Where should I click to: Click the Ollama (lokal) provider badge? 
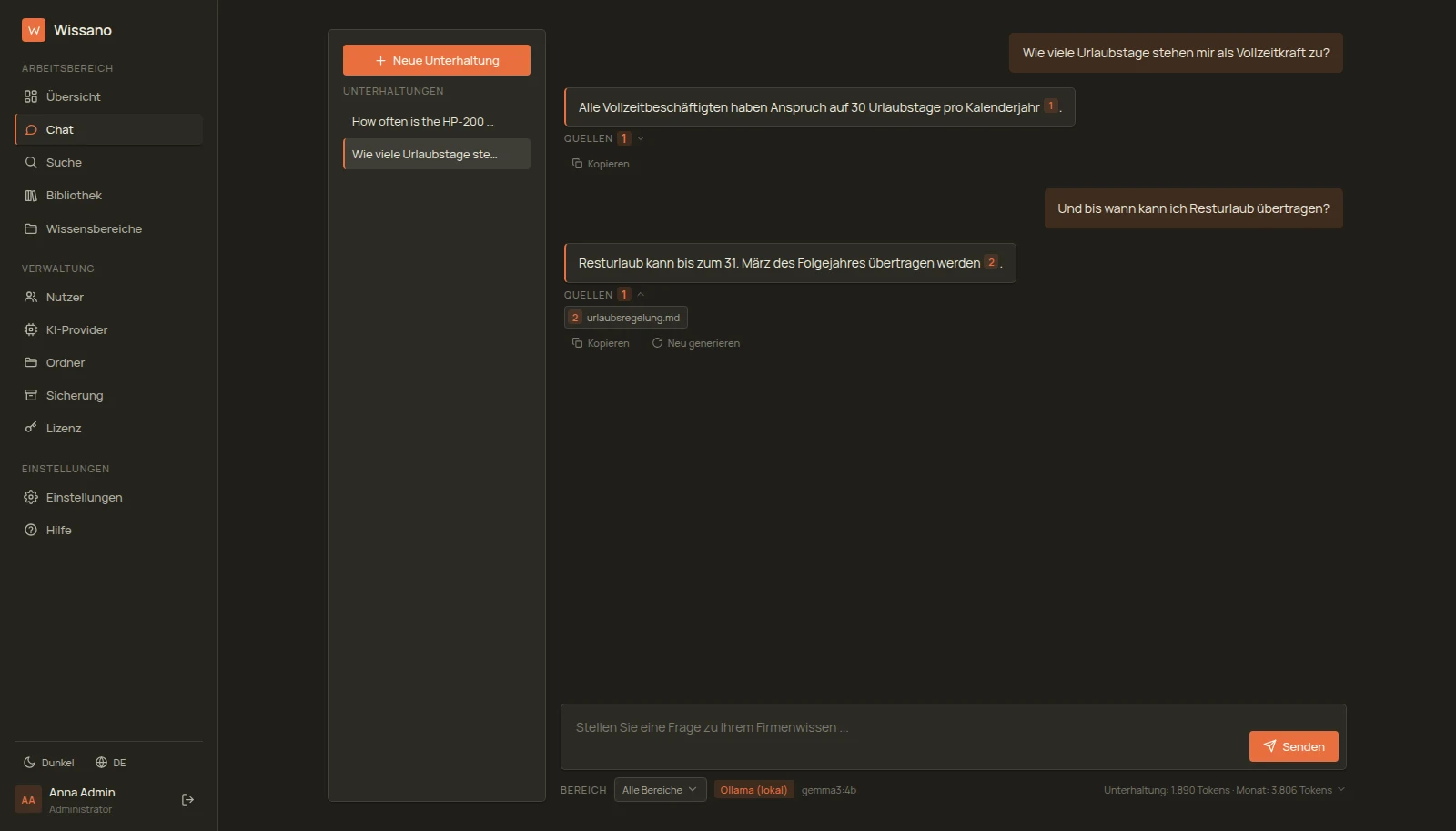point(753,790)
